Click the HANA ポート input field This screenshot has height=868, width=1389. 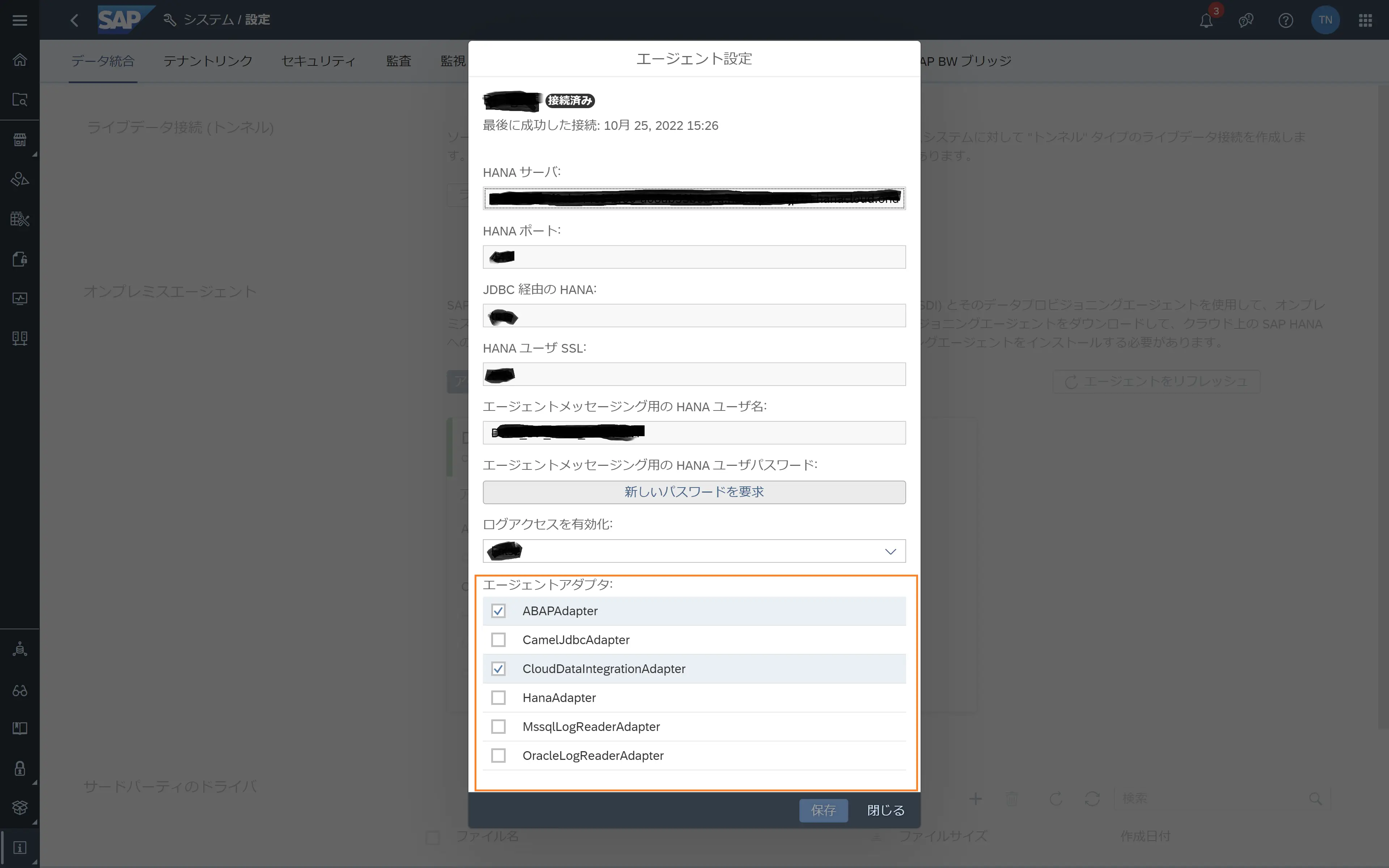tap(694, 257)
